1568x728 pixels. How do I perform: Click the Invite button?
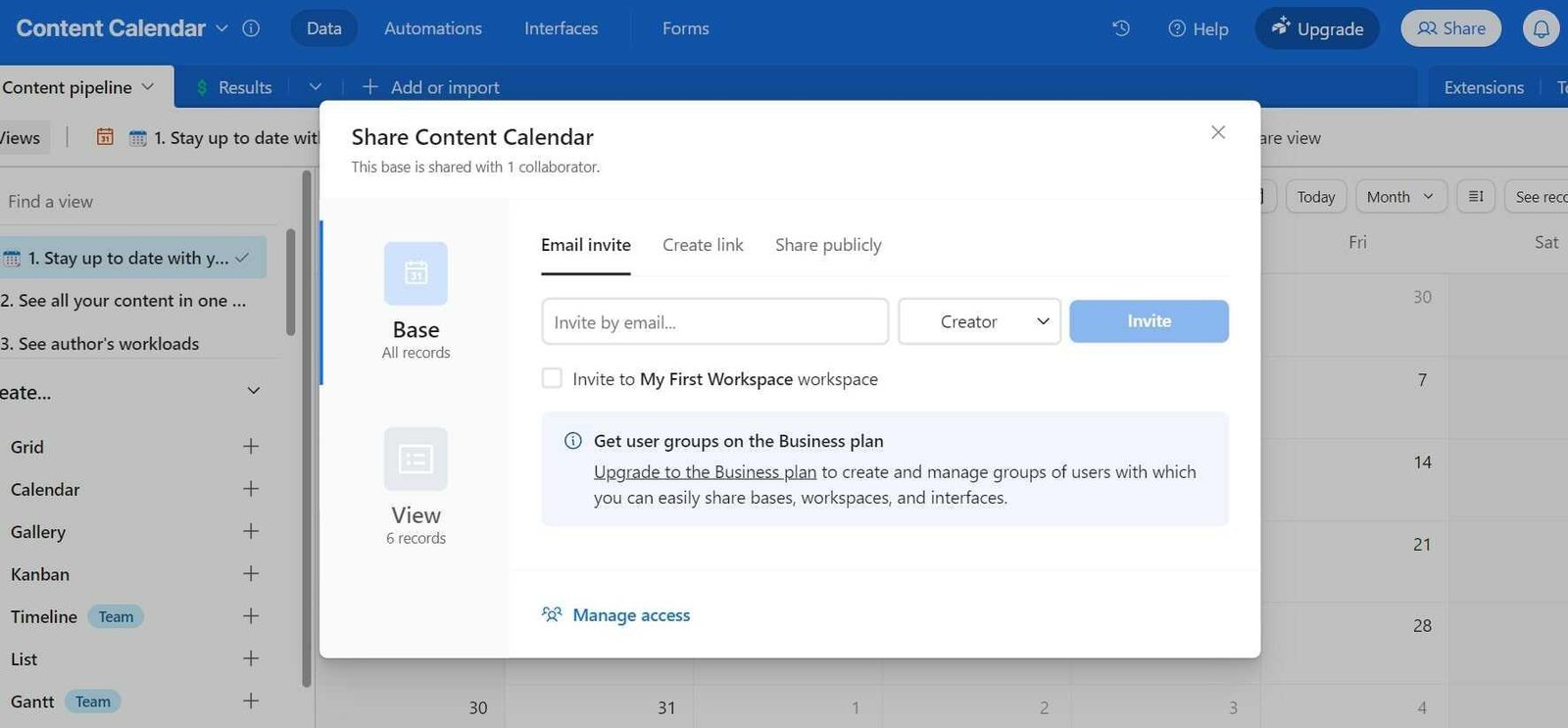[x=1149, y=321]
